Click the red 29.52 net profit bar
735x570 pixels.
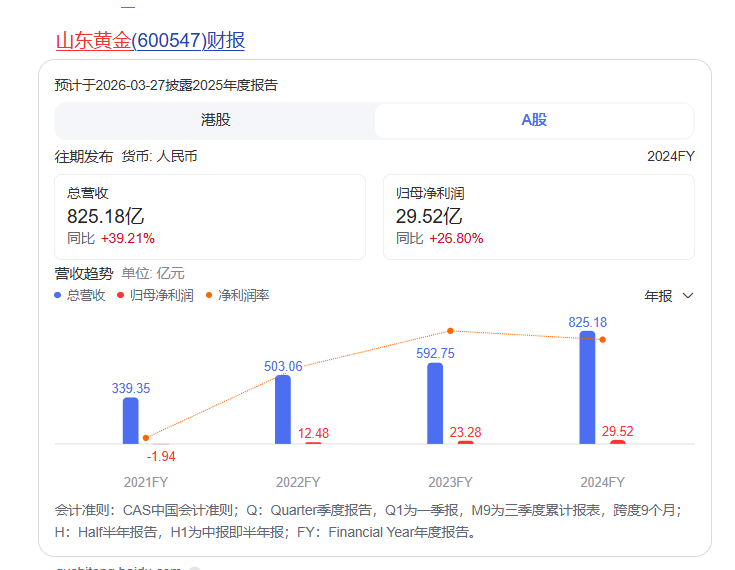tap(617, 442)
